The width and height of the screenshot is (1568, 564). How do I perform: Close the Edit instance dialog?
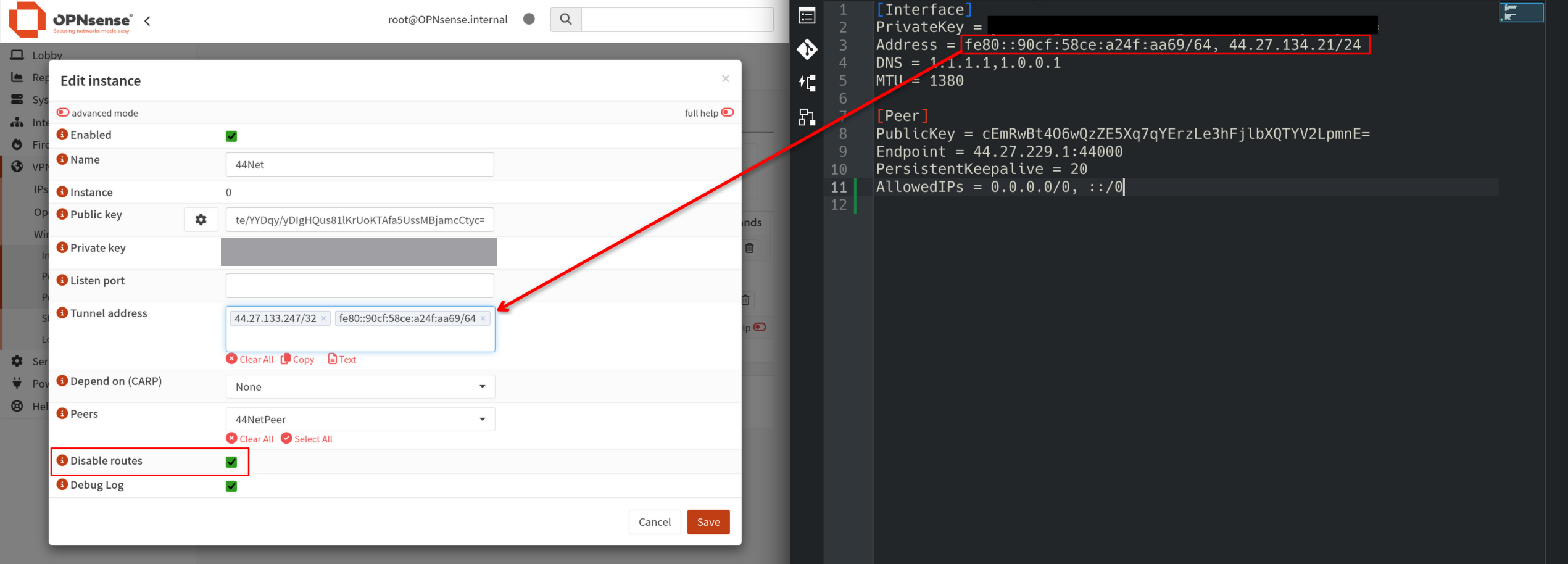click(726, 78)
